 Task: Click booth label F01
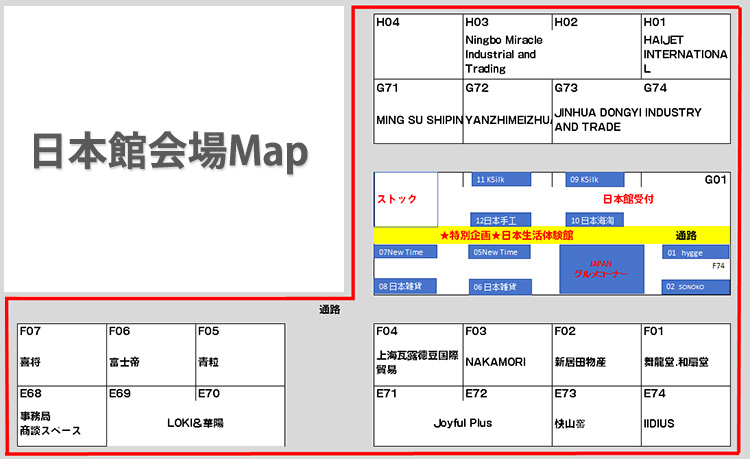click(x=654, y=331)
